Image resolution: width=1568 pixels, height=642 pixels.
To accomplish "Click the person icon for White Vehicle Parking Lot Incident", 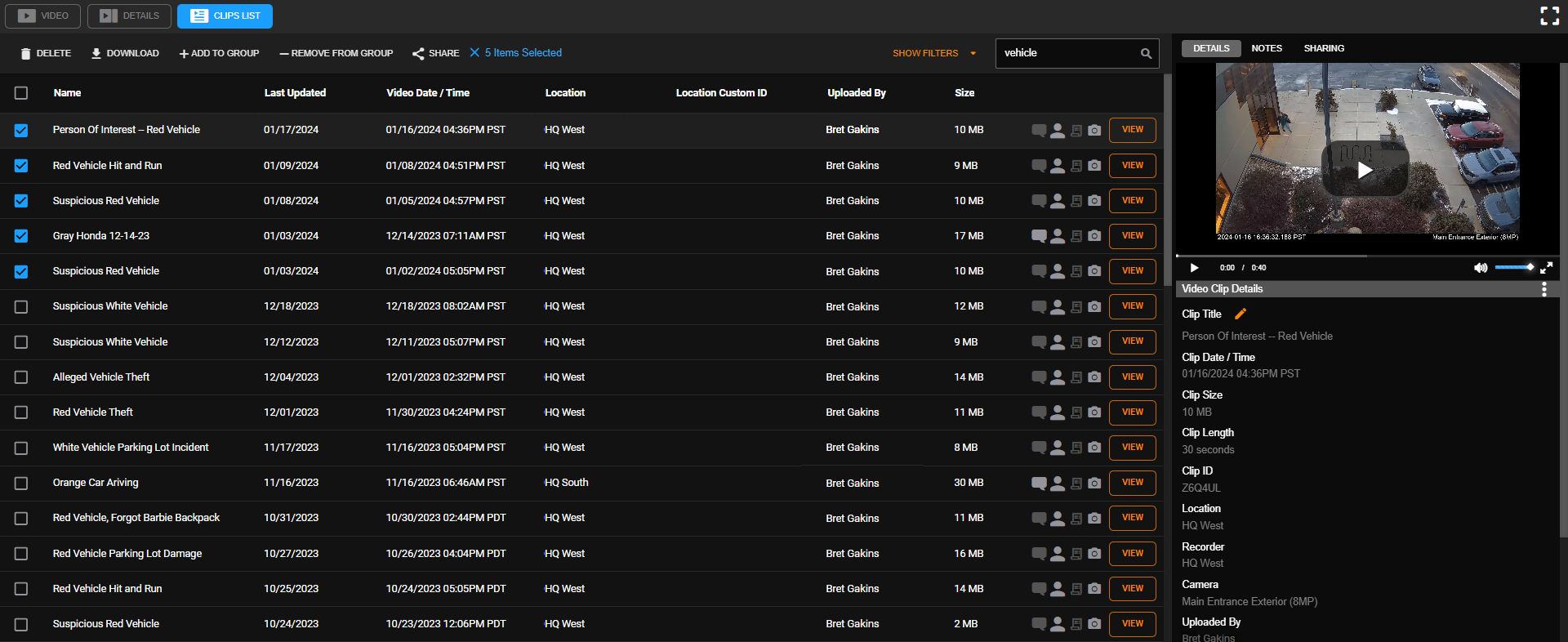I will coord(1058,448).
